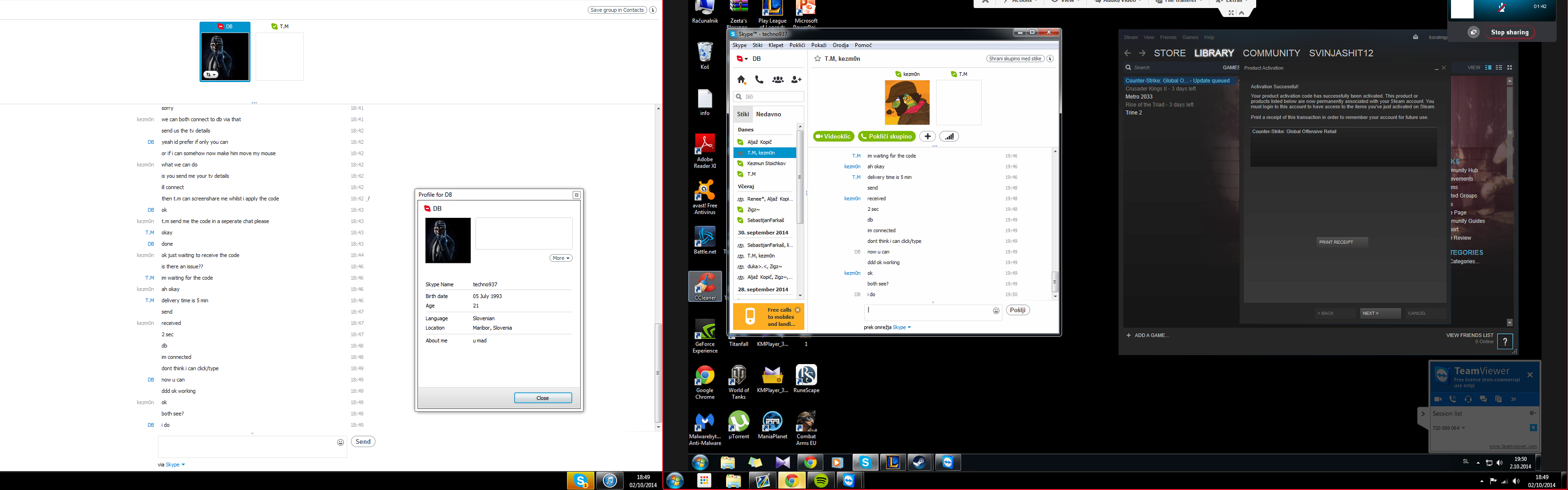1568x490 pixels.
Task: Expand the More dropdown in DB profile
Action: tap(560, 258)
